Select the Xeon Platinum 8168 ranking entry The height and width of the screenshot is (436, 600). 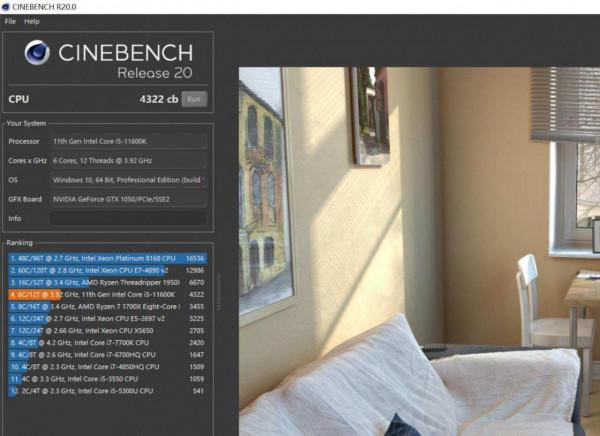pyautogui.click(x=108, y=258)
